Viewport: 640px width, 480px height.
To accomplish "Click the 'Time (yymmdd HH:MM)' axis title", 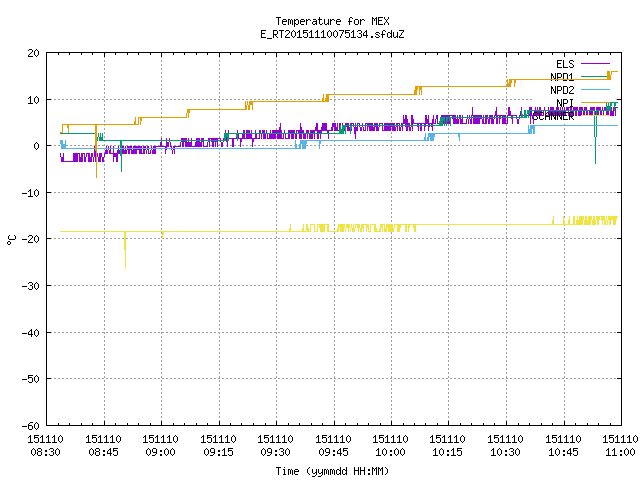I will (332, 471).
